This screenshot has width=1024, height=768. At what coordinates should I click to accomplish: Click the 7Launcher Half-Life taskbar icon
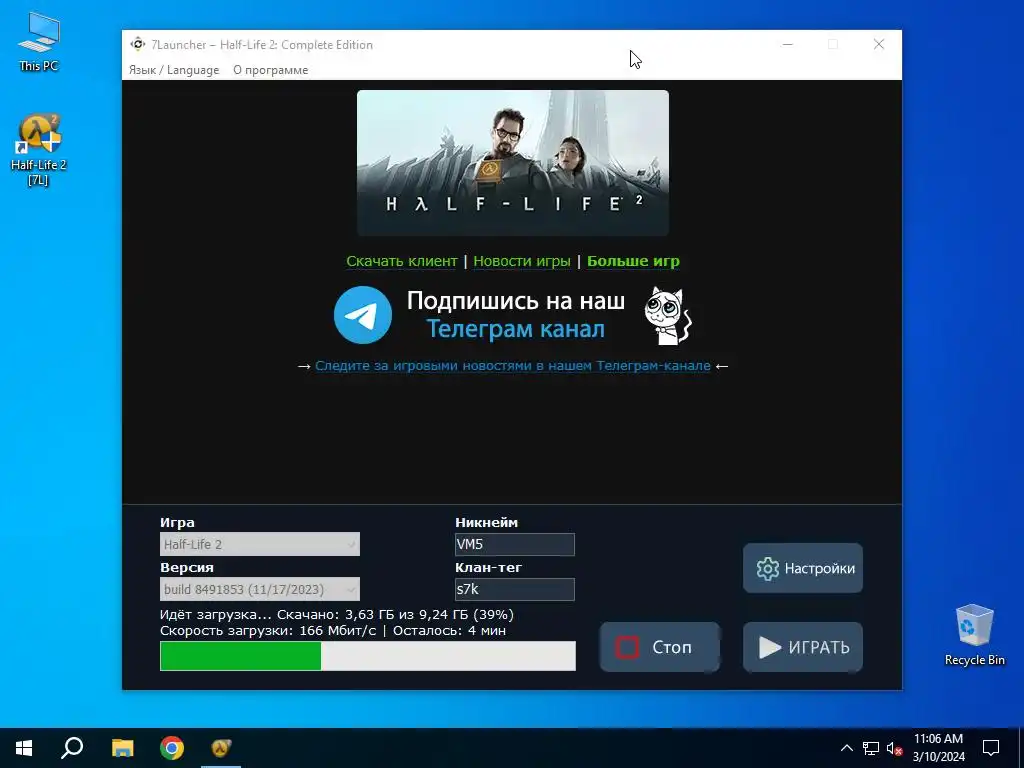pos(221,748)
